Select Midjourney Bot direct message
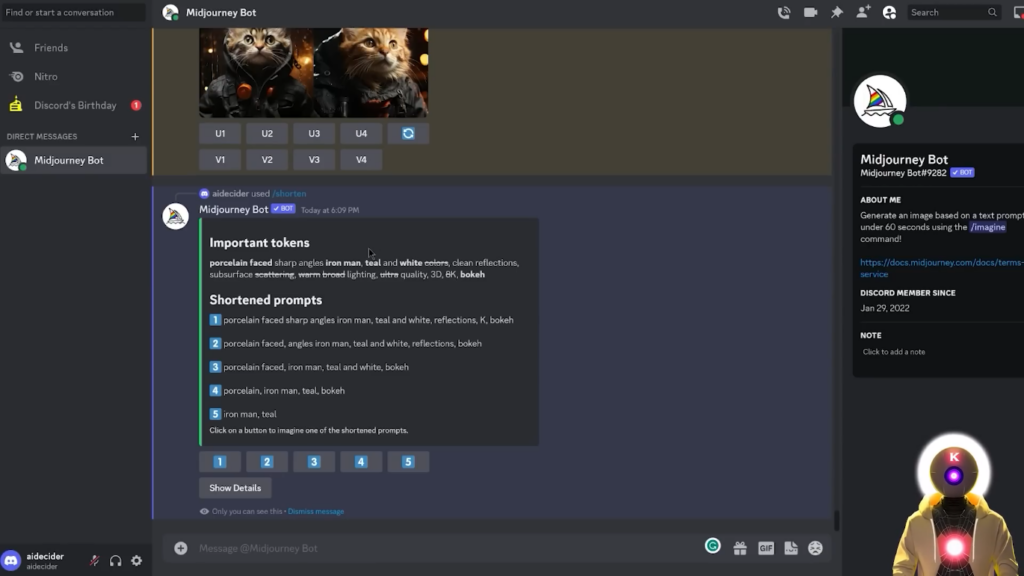 click(74, 160)
